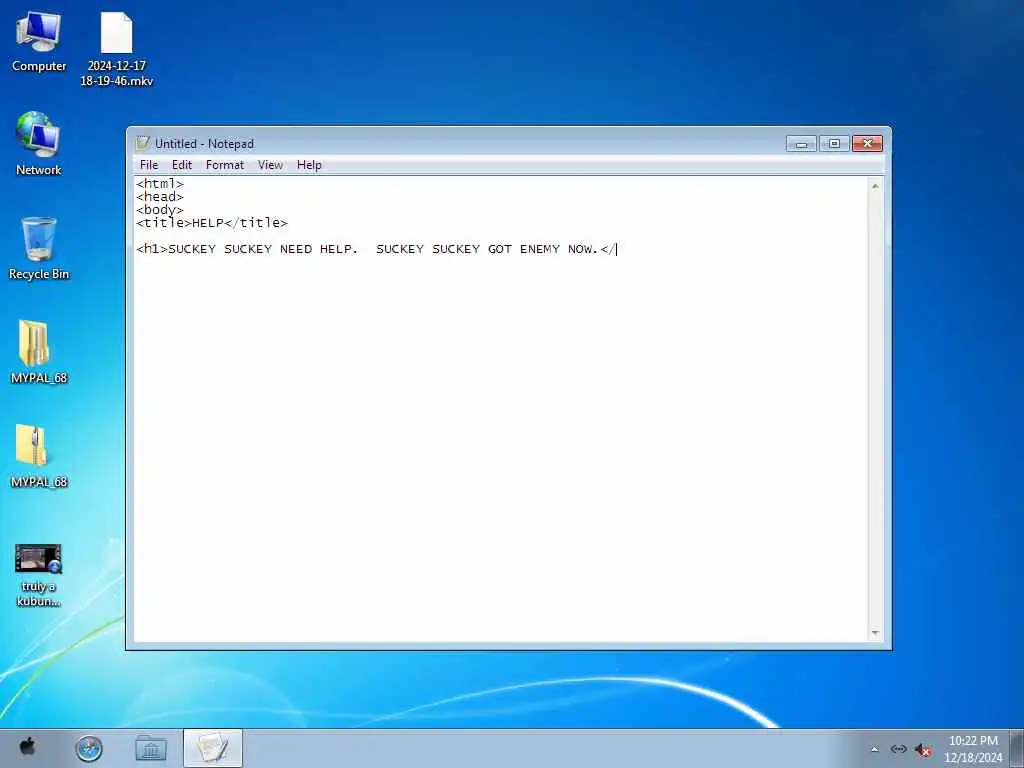Click the muted volume tray icon
Image resolution: width=1024 pixels, height=768 pixels.
(923, 750)
